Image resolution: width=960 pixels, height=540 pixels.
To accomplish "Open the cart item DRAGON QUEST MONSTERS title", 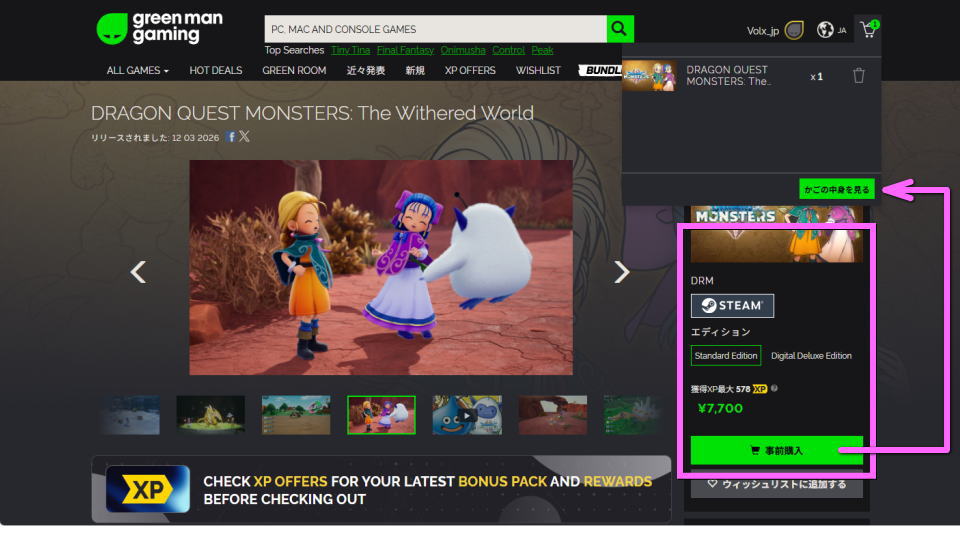I will (727, 75).
